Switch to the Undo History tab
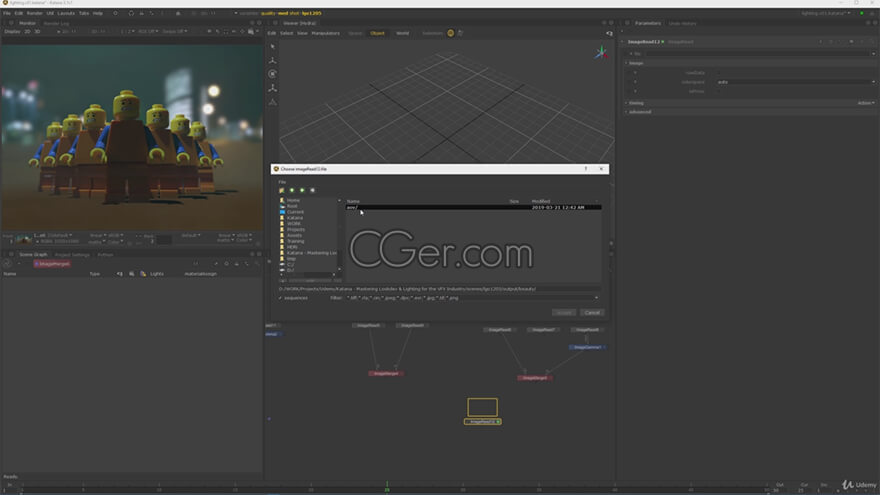This screenshot has height=495, width=880. (682, 24)
